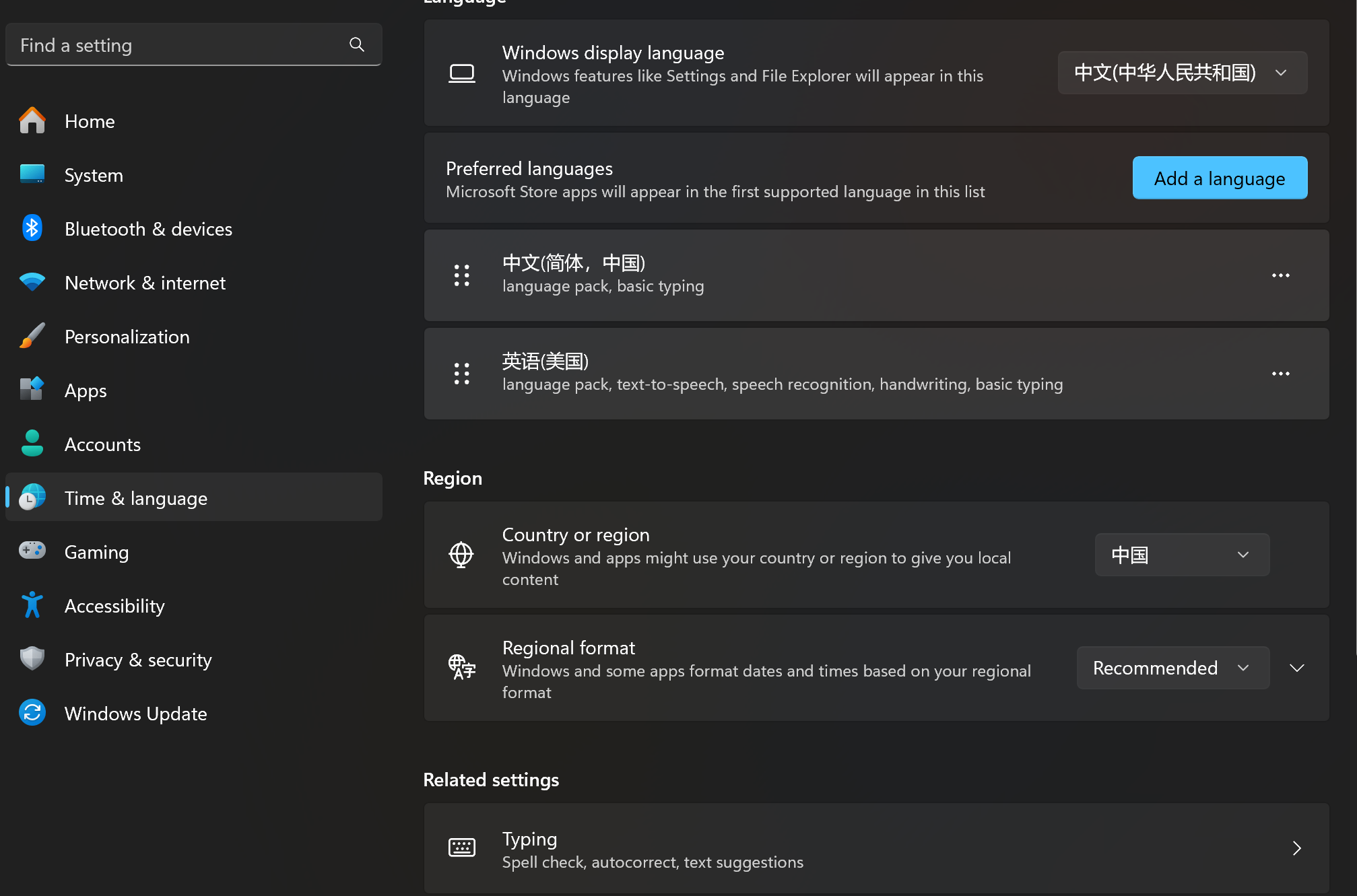Image resolution: width=1357 pixels, height=896 pixels.
Task: Click the Personalization paintbrush icon
Action: click(x=32, y=336)
